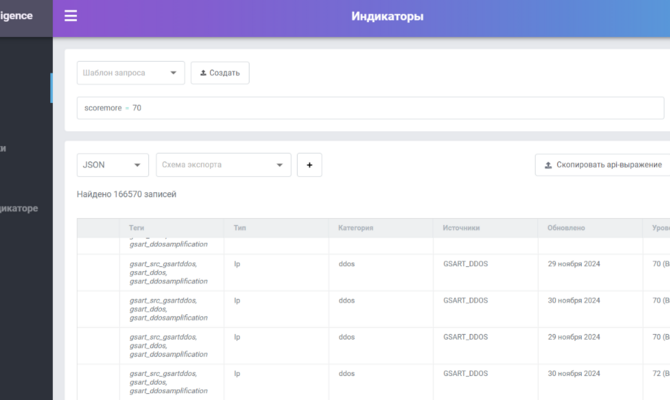Click the 'igence' logo in sidebar
This screenshot has width=670, height=400.
pyautogui.click(x=16, y=16)
